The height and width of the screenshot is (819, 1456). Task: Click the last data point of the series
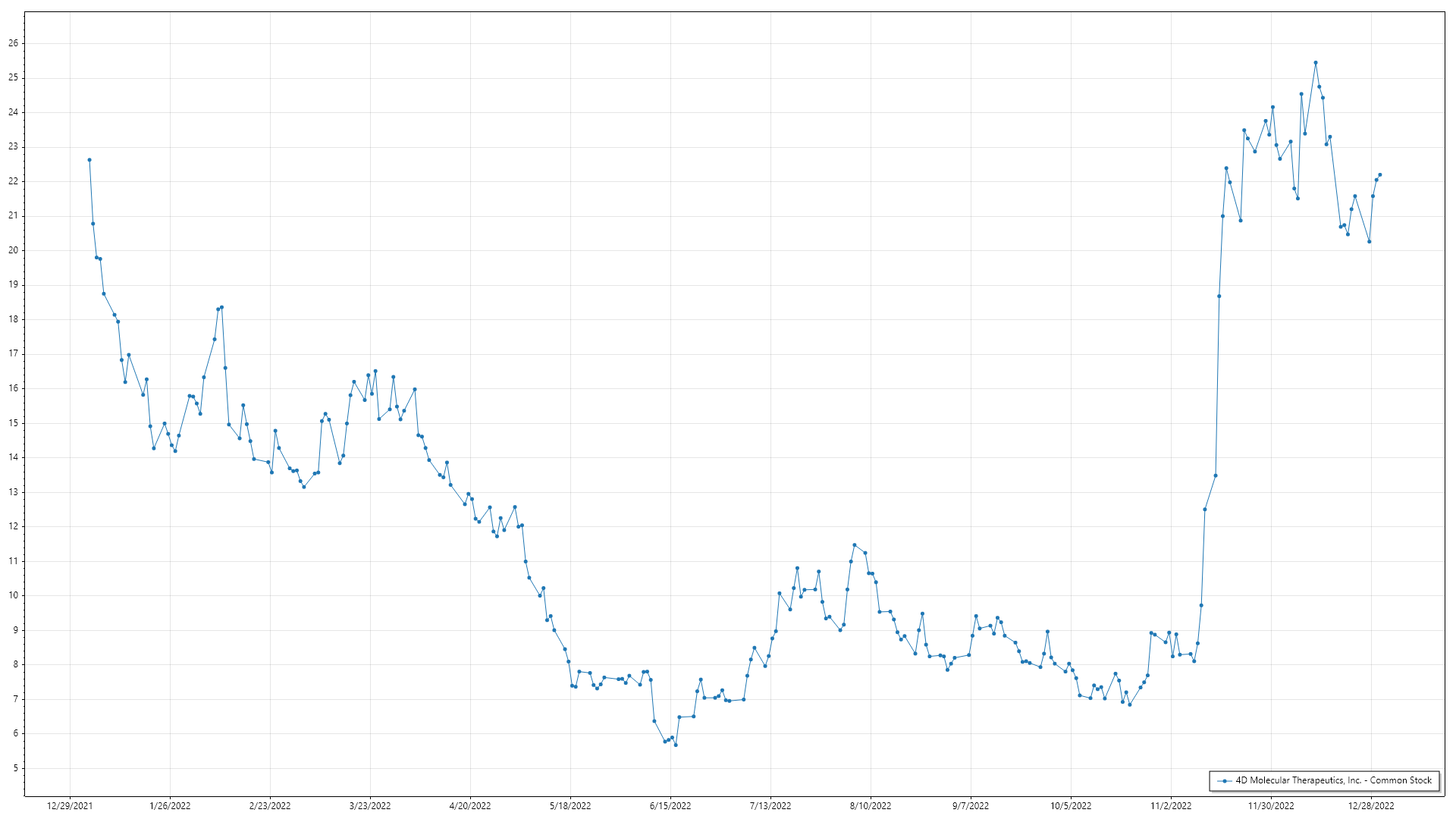[1380, 174]
